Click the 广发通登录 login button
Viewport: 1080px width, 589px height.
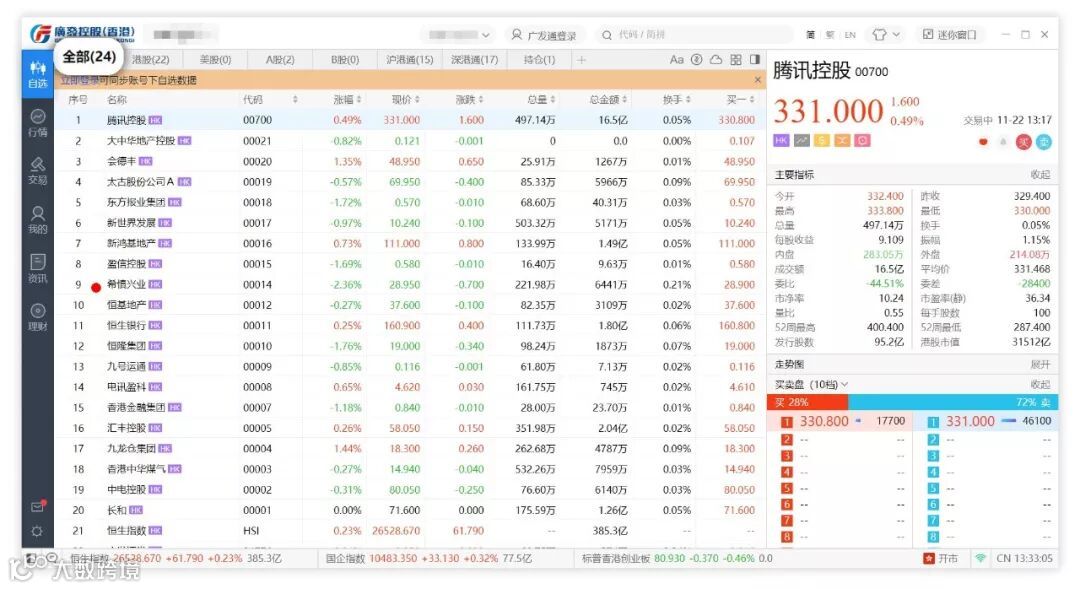[x=544, y=34]
